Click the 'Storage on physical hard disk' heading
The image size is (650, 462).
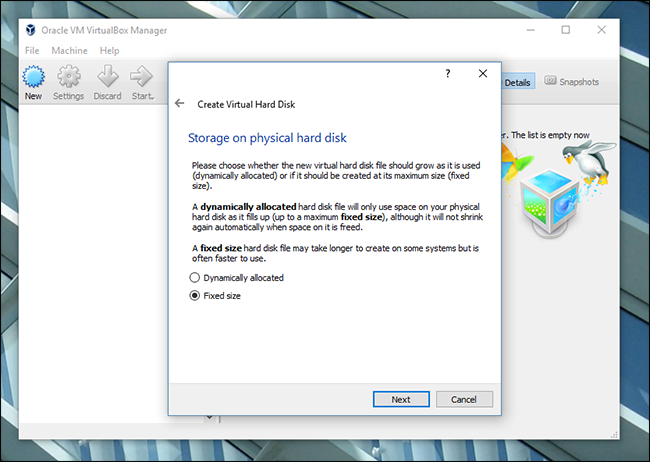267,138
